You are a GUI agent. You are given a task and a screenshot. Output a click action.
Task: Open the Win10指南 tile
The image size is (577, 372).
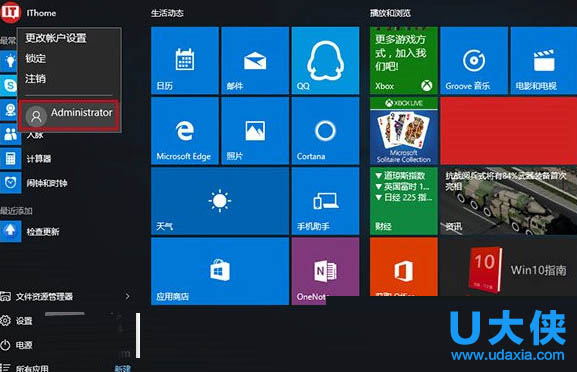(x=509, y=267)
